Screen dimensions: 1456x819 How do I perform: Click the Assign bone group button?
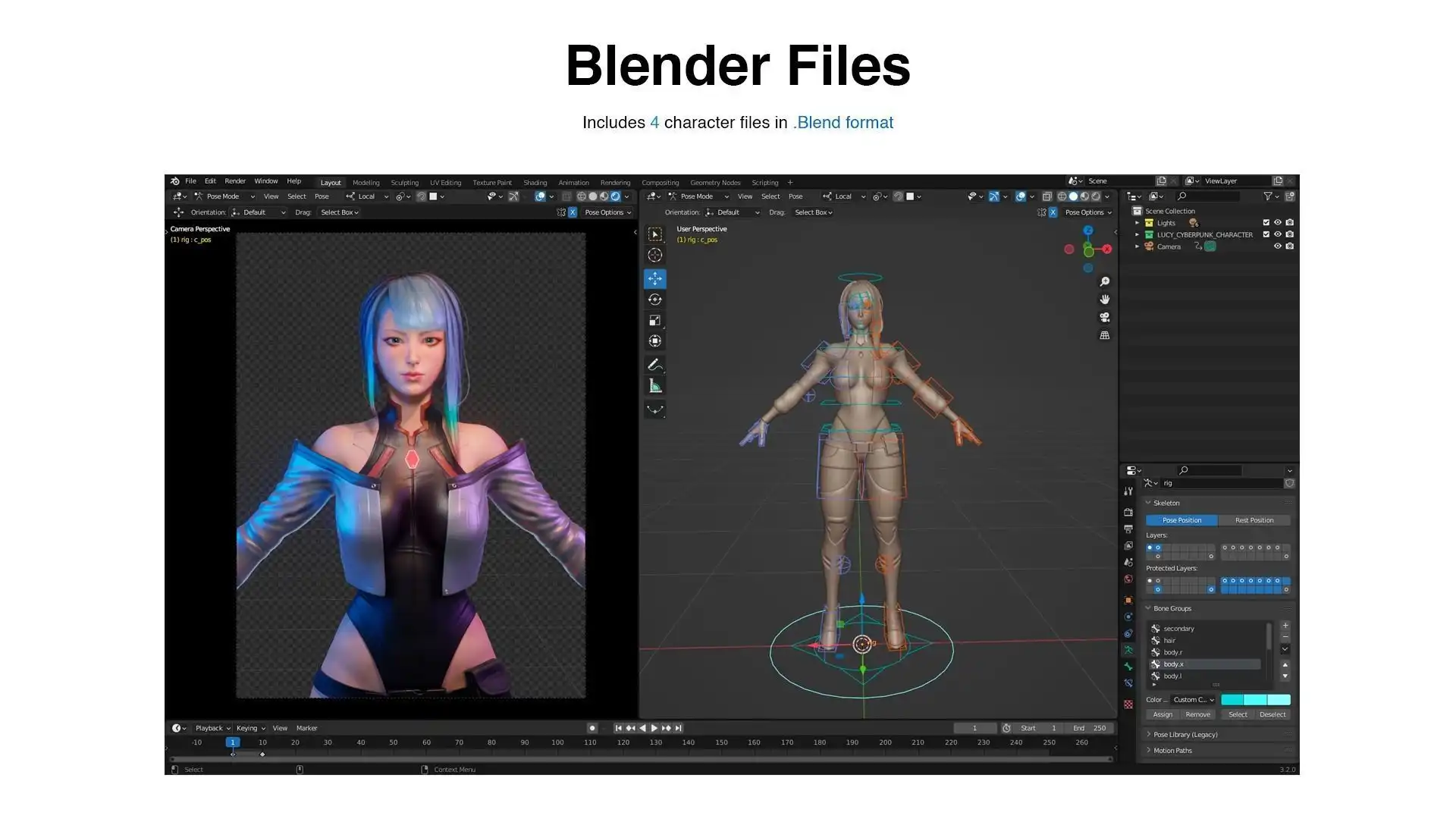tap(1163, 714)
